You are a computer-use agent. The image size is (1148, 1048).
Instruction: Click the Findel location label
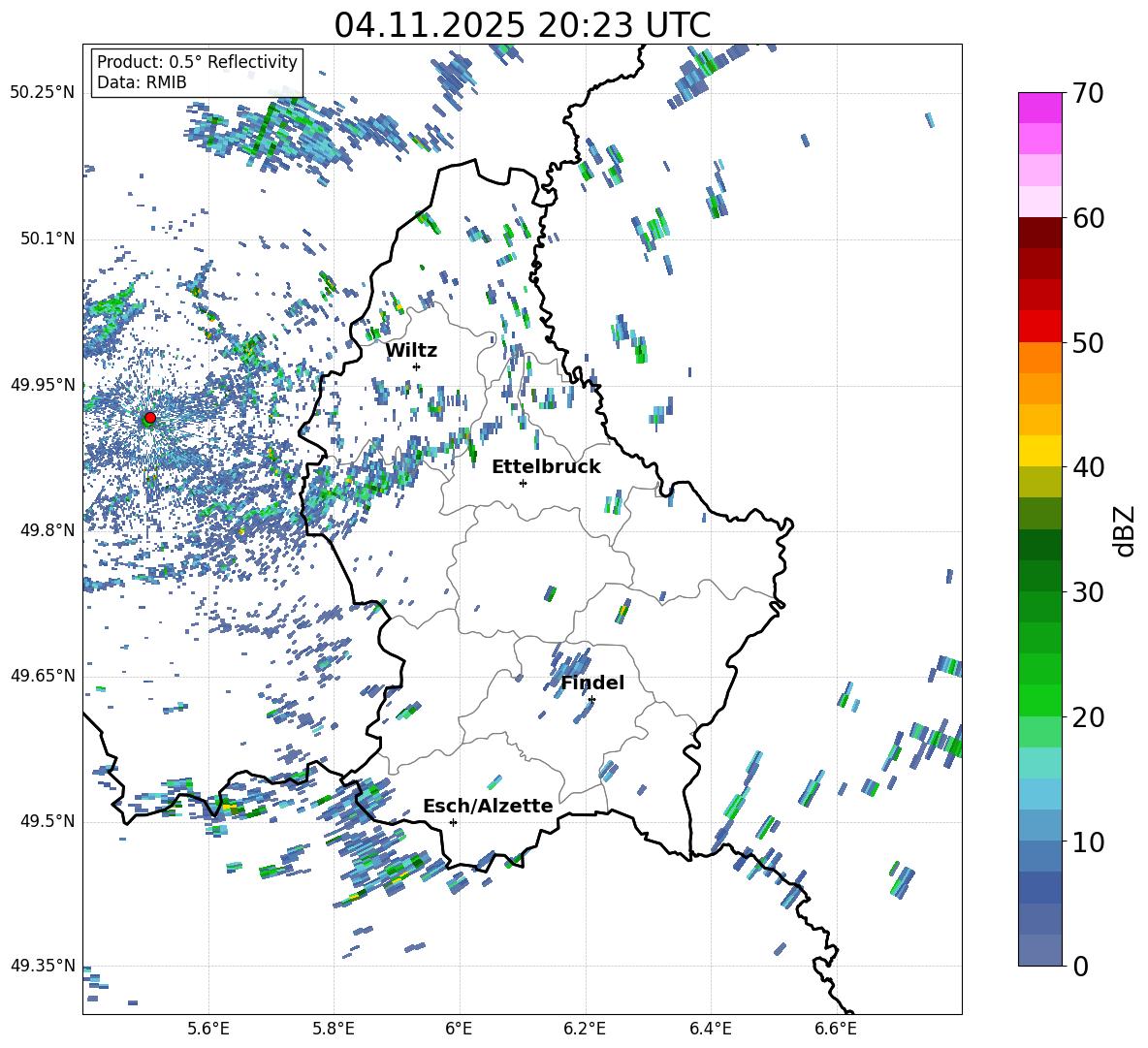[592, 683]
